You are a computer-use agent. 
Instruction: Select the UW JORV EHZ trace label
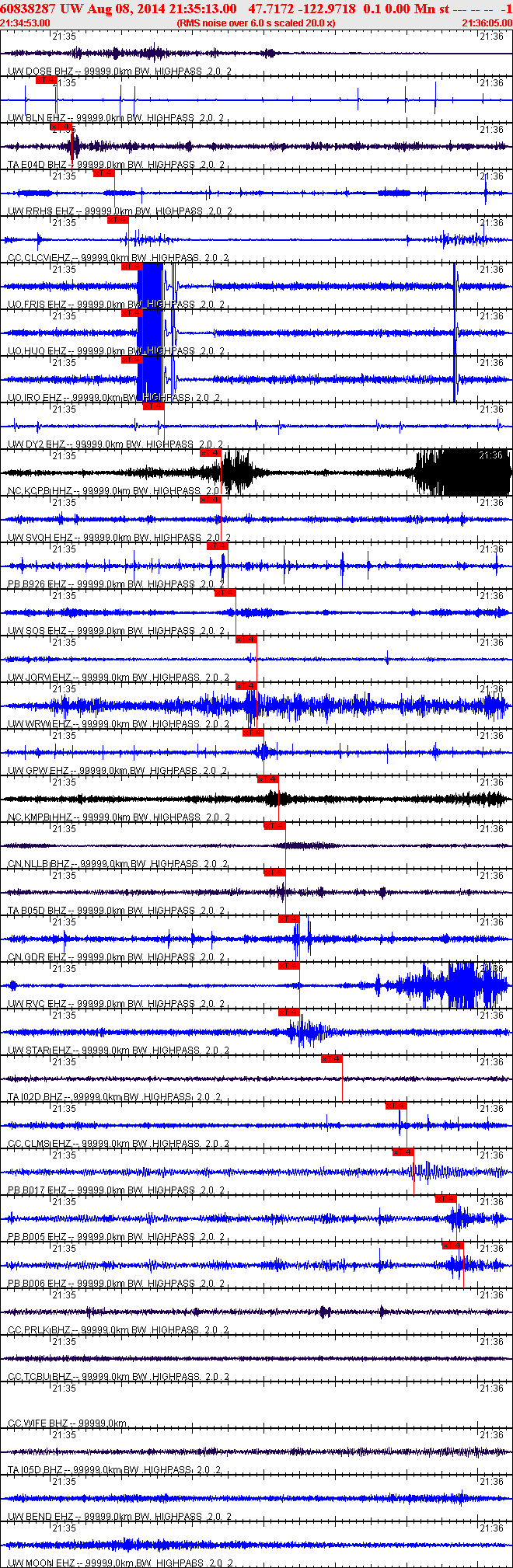(x=118, y=678)
